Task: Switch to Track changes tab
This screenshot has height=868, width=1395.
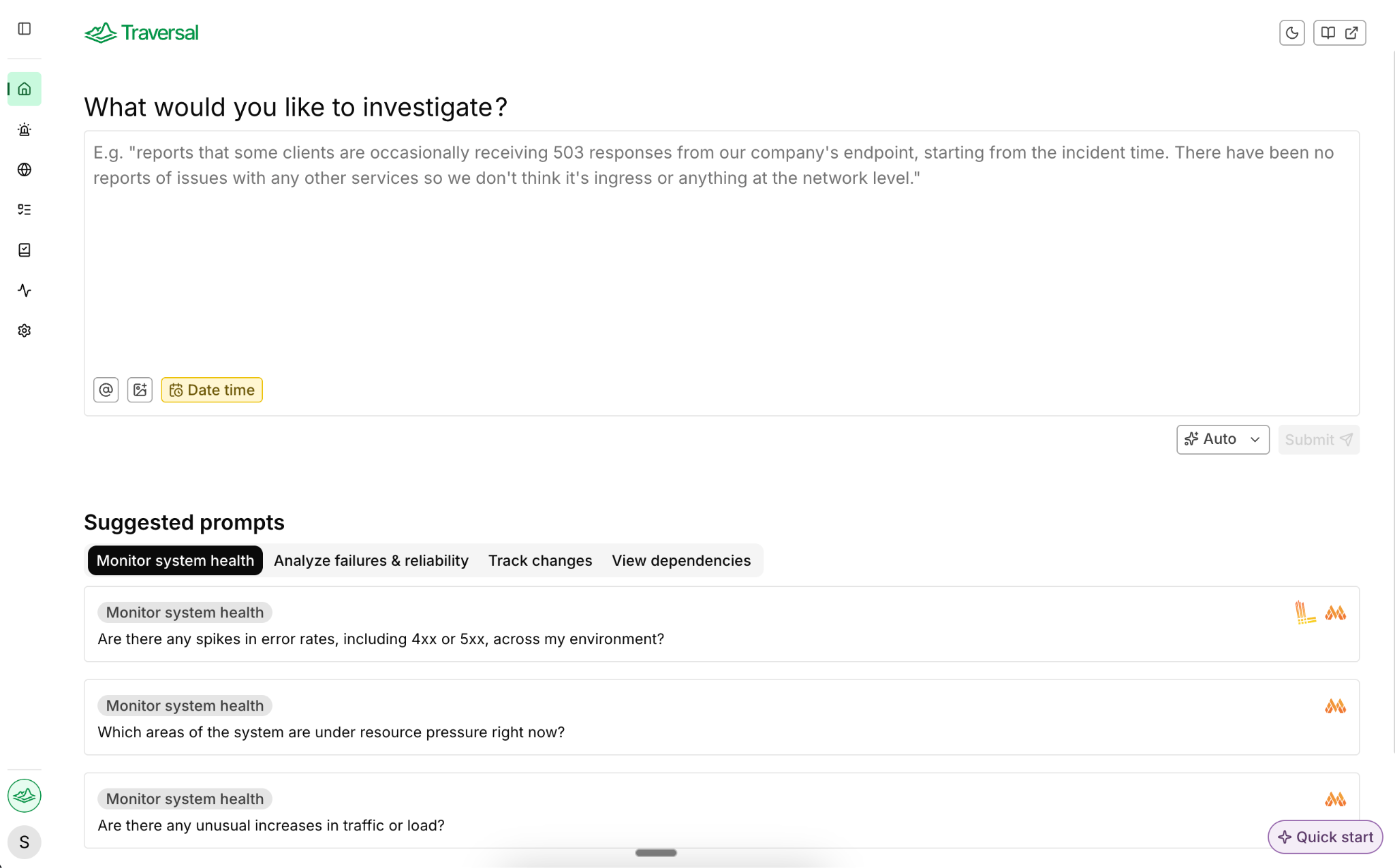Action: coord(539,560)
